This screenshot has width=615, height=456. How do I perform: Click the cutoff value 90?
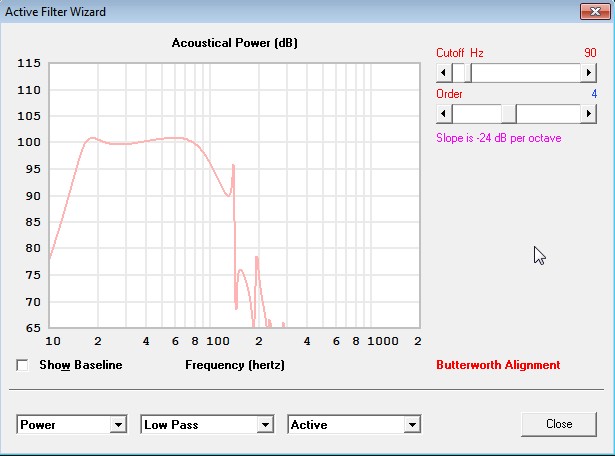tap(590, 53)
